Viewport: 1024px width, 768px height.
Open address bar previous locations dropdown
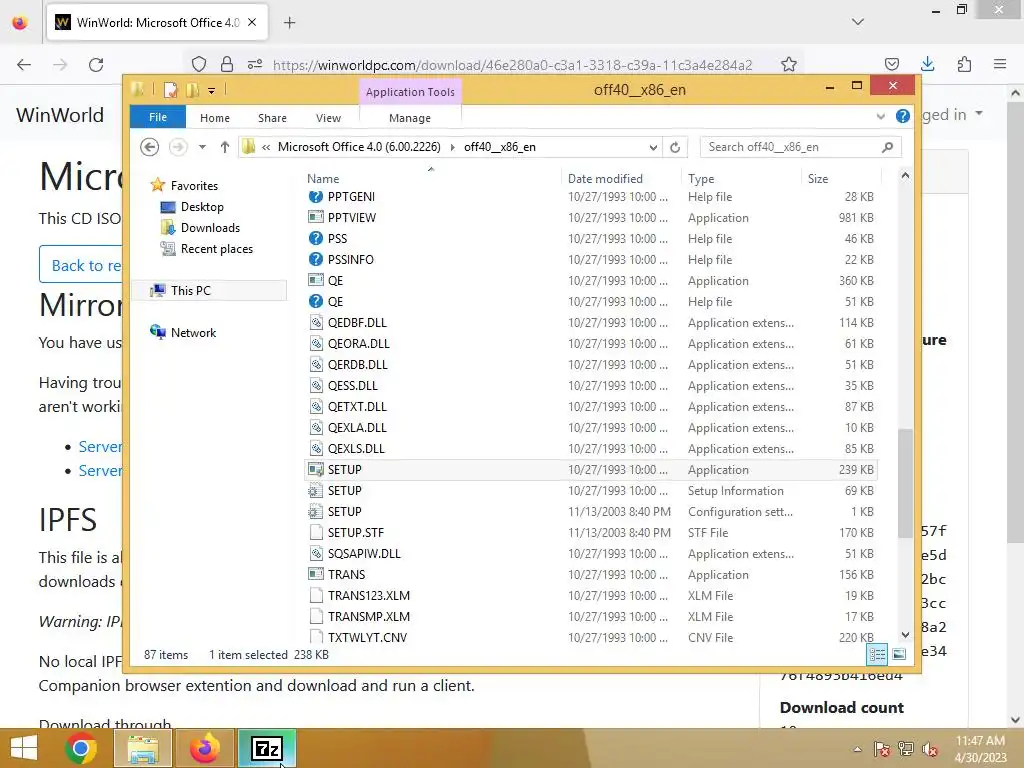point(652,148)
